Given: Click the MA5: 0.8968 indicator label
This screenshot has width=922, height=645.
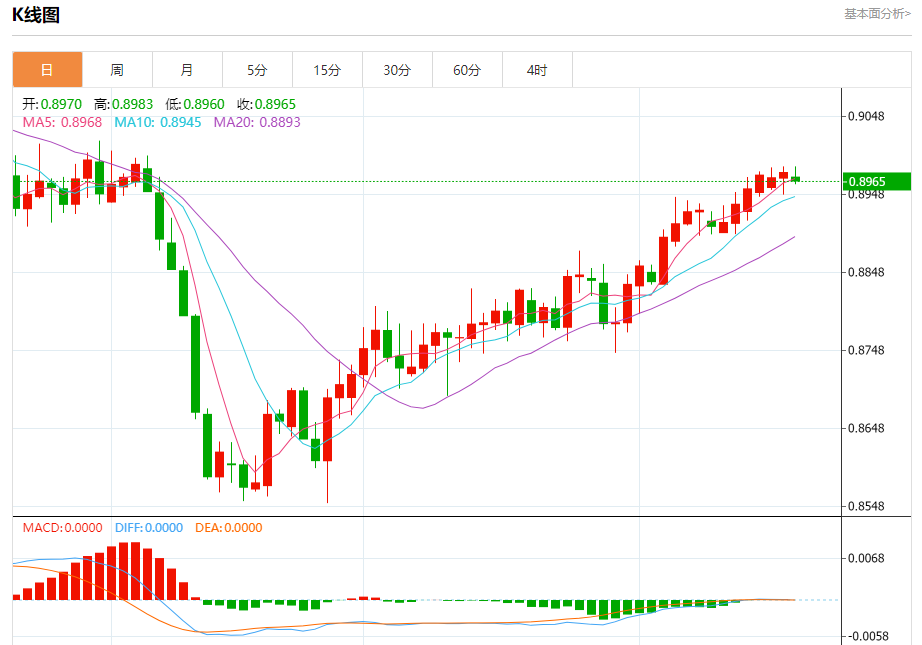Looking at the screenshot, I should 62,122.
